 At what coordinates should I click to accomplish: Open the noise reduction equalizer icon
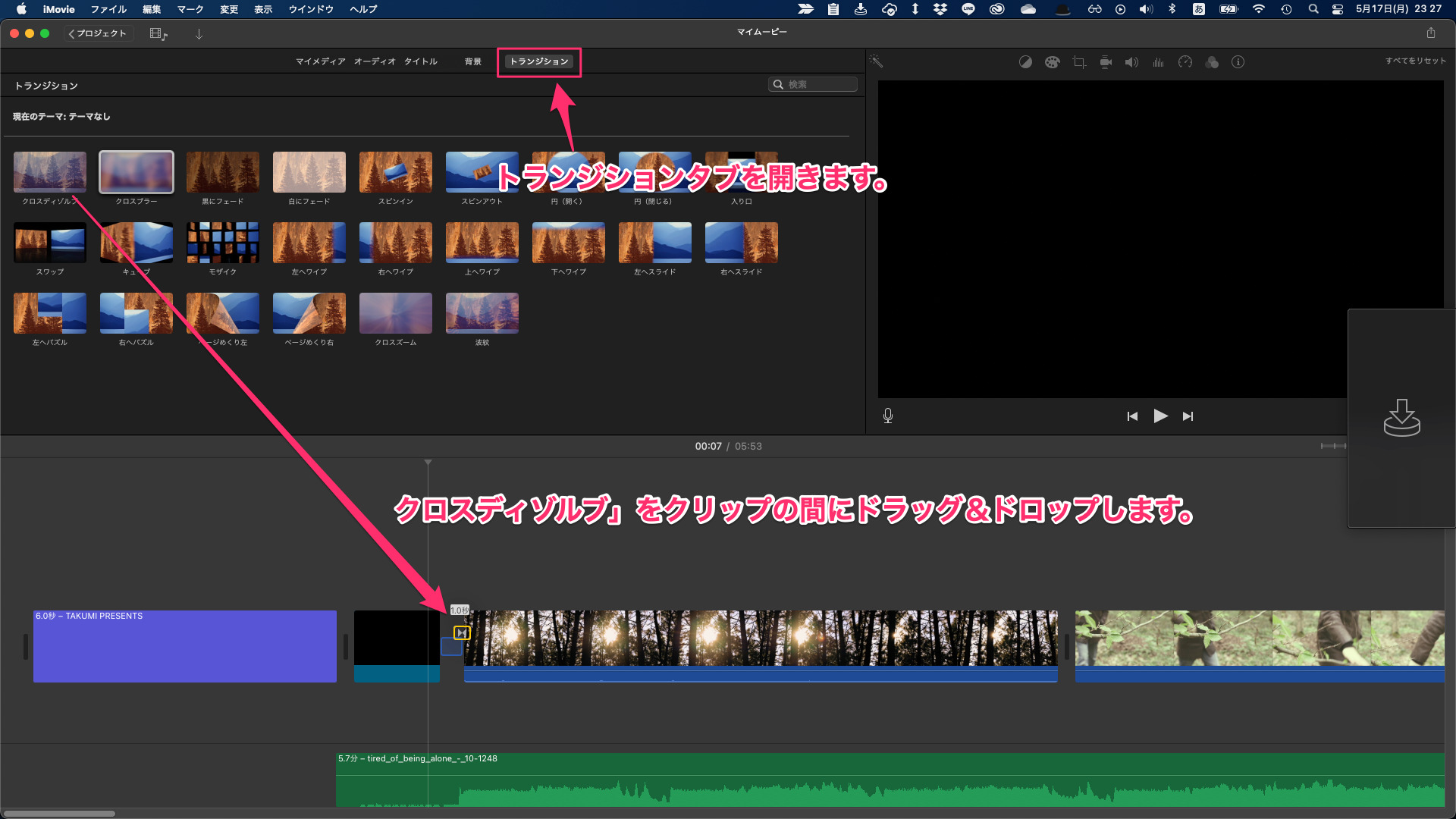coord(1158,62)
